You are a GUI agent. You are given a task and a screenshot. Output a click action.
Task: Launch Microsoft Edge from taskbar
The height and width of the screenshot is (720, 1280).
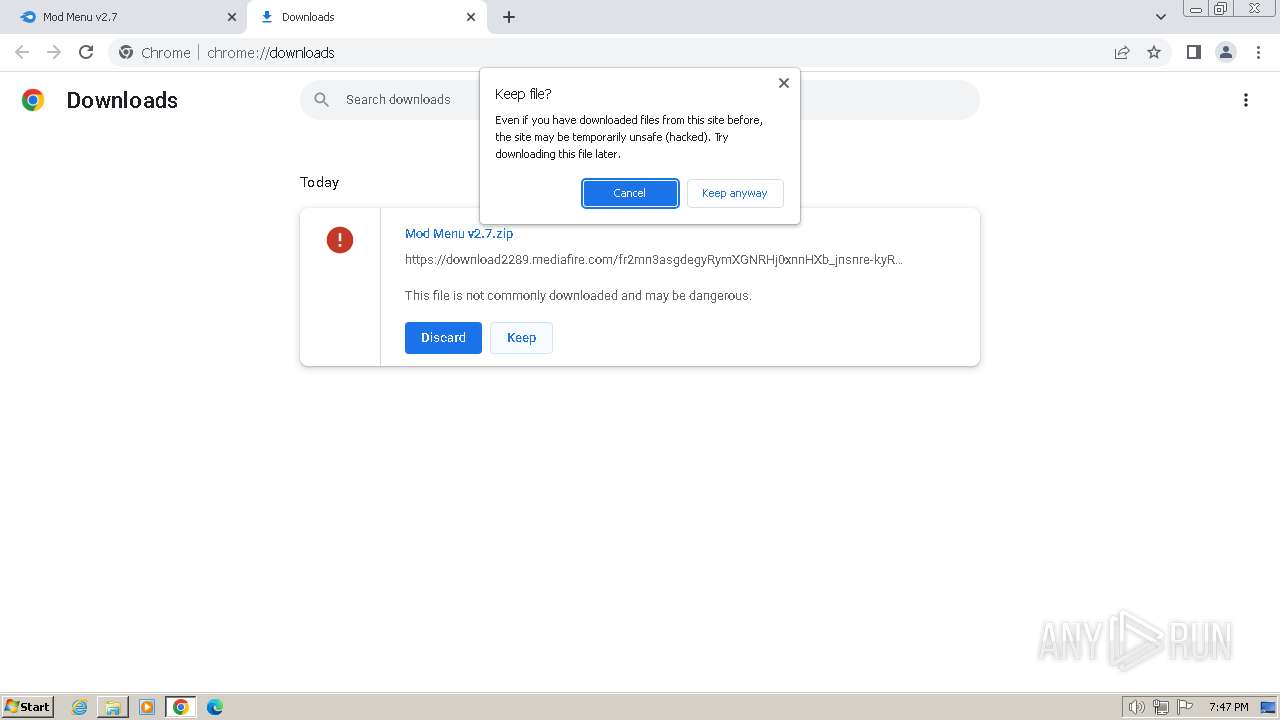215,707
